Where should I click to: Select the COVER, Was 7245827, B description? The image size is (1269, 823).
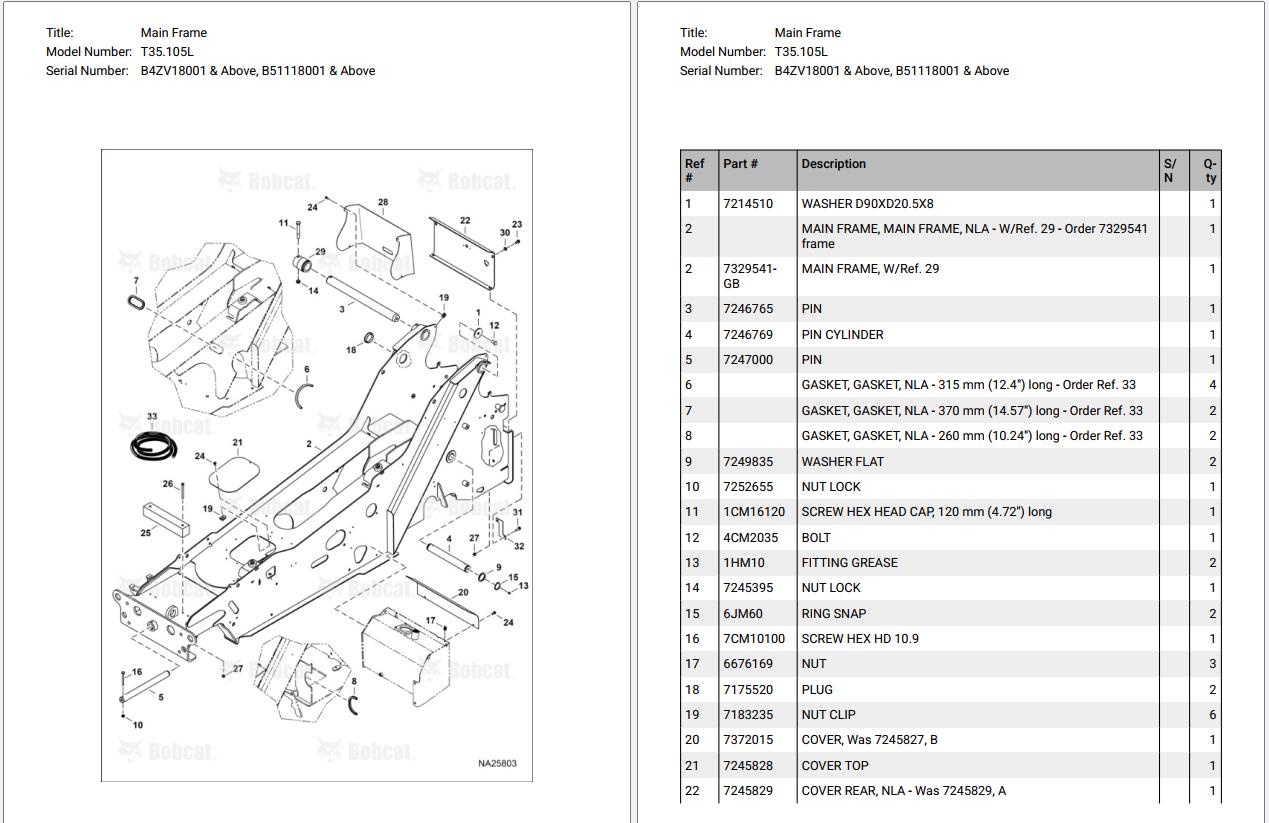(x=869, y=740)
